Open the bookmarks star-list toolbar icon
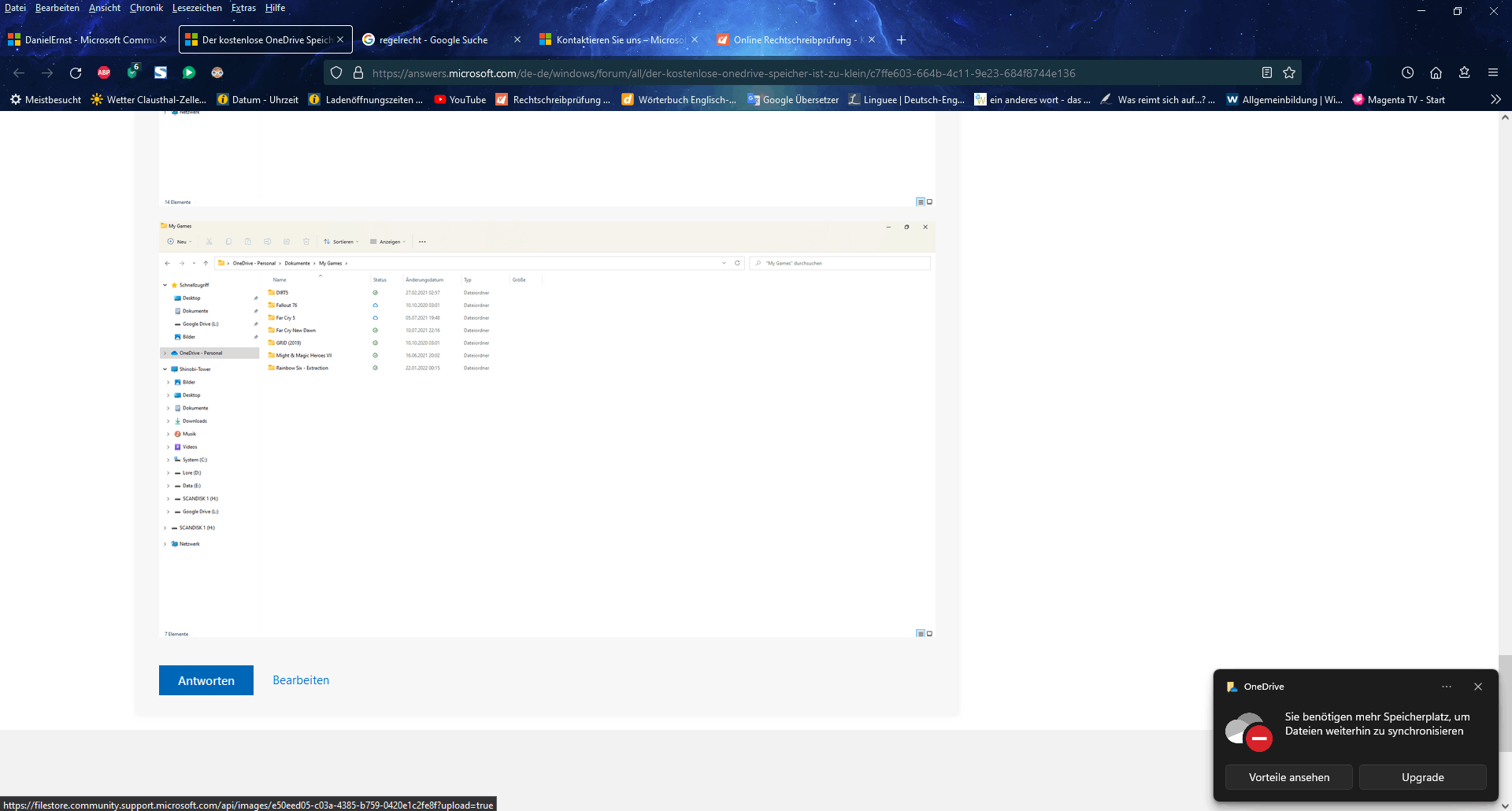Screen dimensions: 1512x811 (1465, 73)
